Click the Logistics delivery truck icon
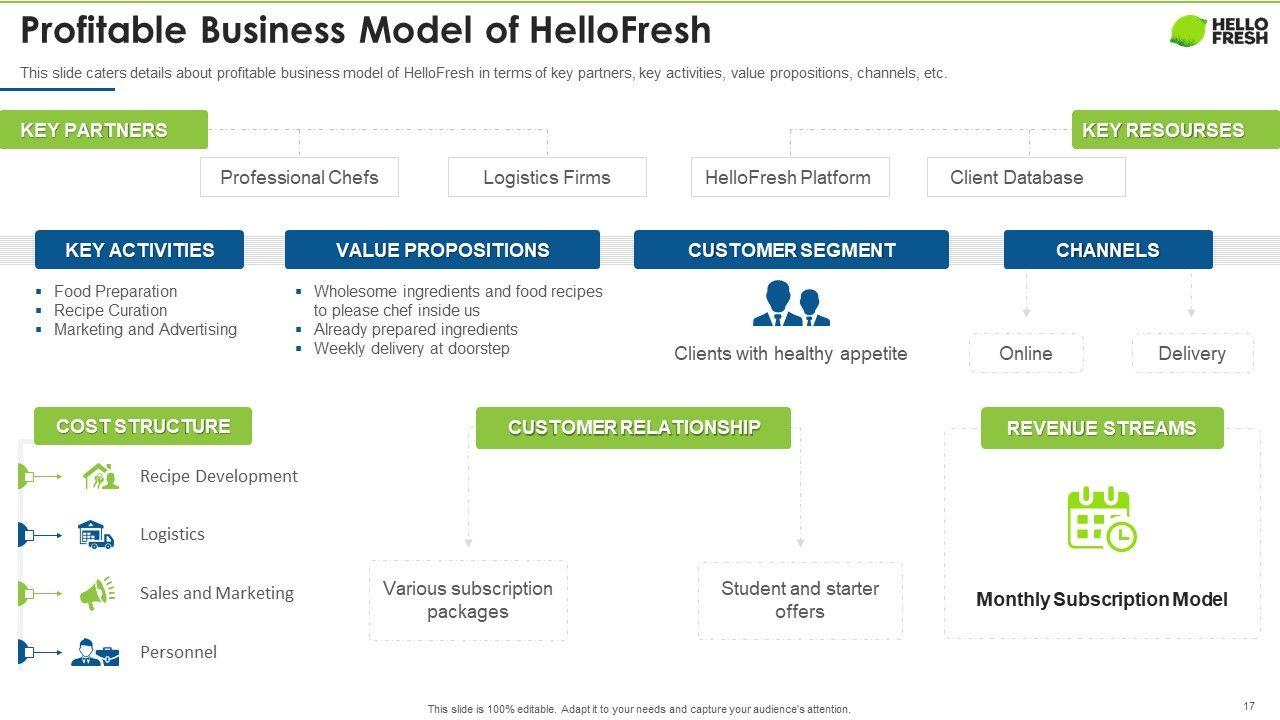 coord(96,535)
